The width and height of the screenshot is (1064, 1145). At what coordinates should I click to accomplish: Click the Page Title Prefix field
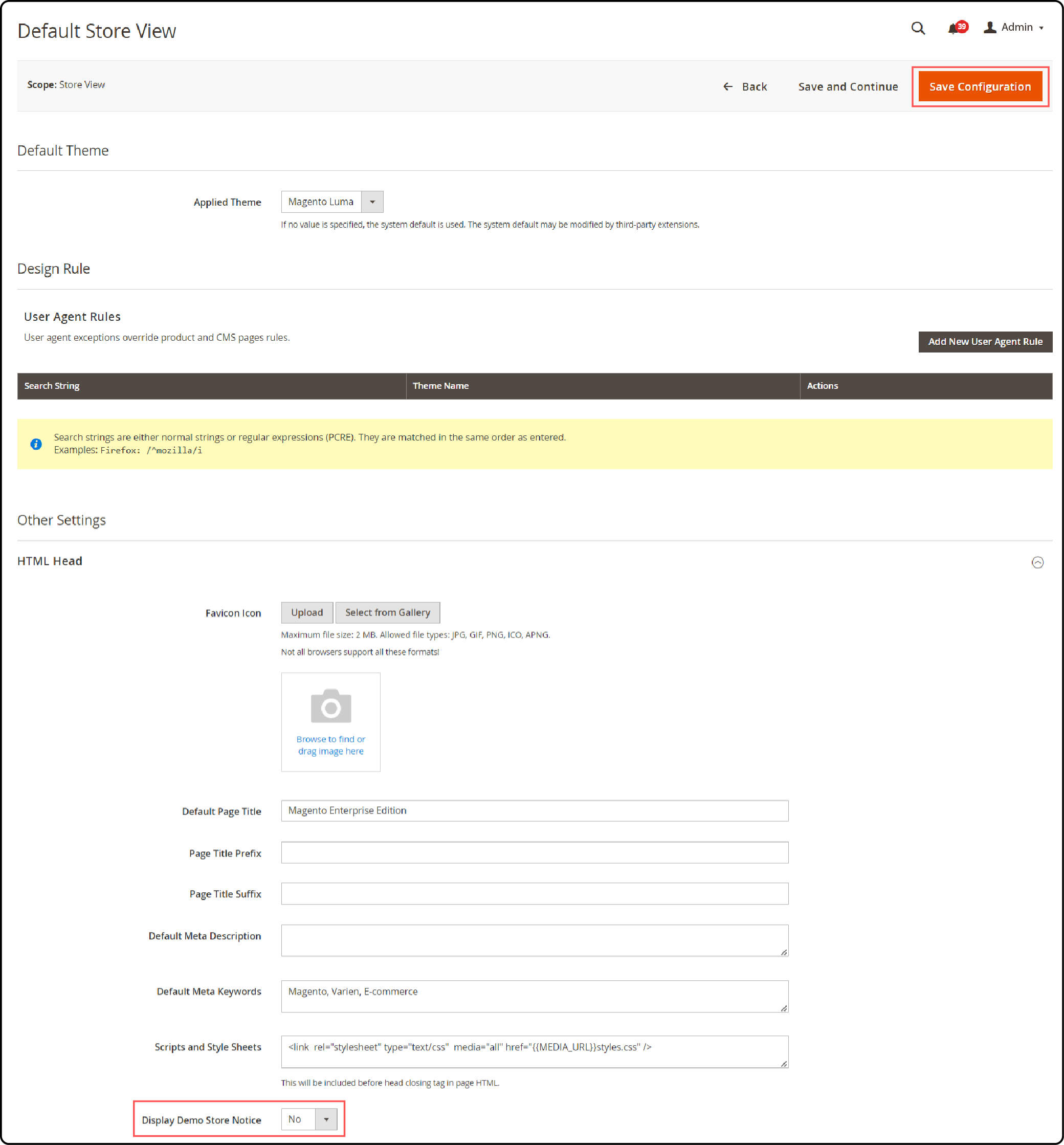[x=535, y=852]
